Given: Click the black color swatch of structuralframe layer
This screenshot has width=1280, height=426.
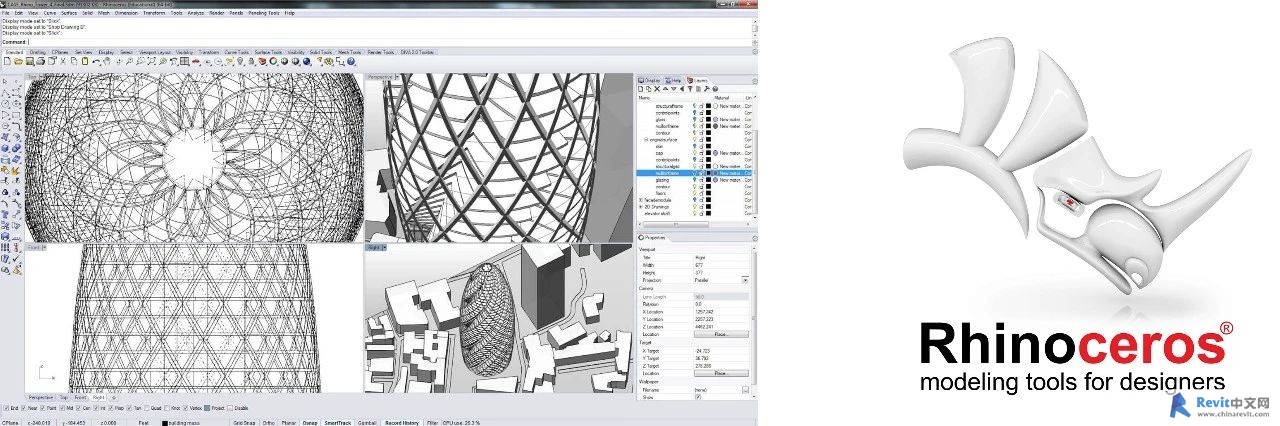Looking at the screenshot, I should point(708,106).
